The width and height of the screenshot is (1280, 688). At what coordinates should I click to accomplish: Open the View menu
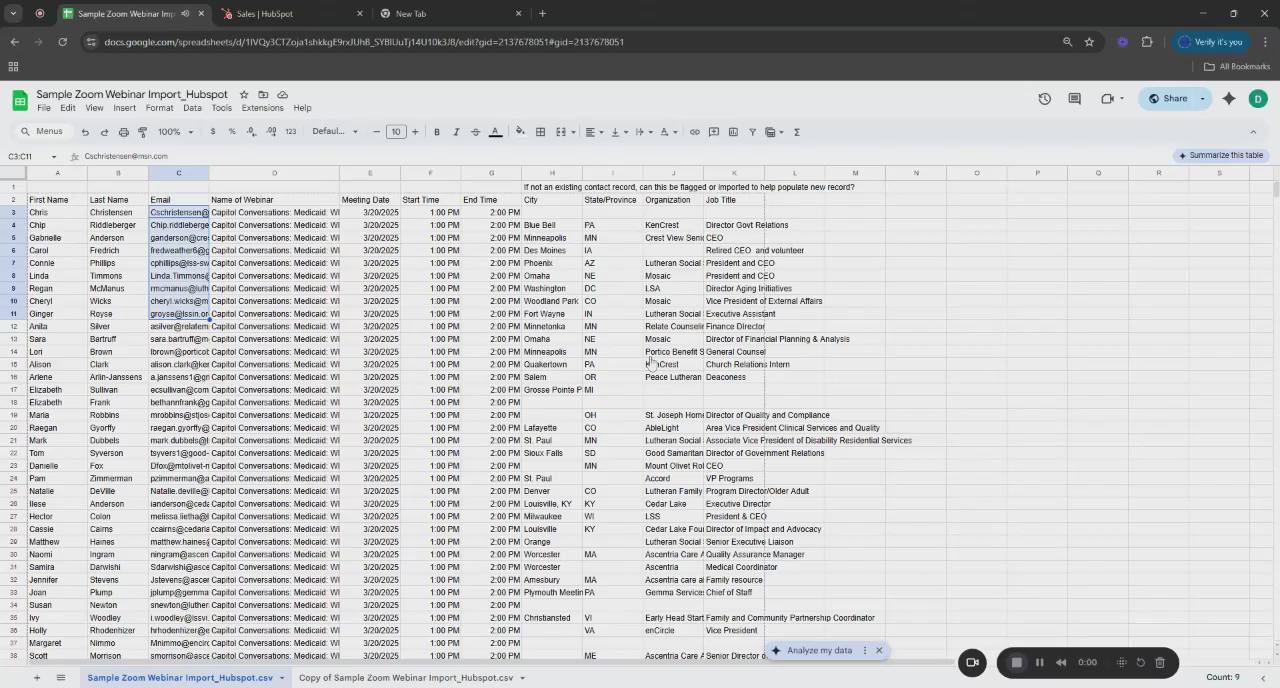coord(94,108)
